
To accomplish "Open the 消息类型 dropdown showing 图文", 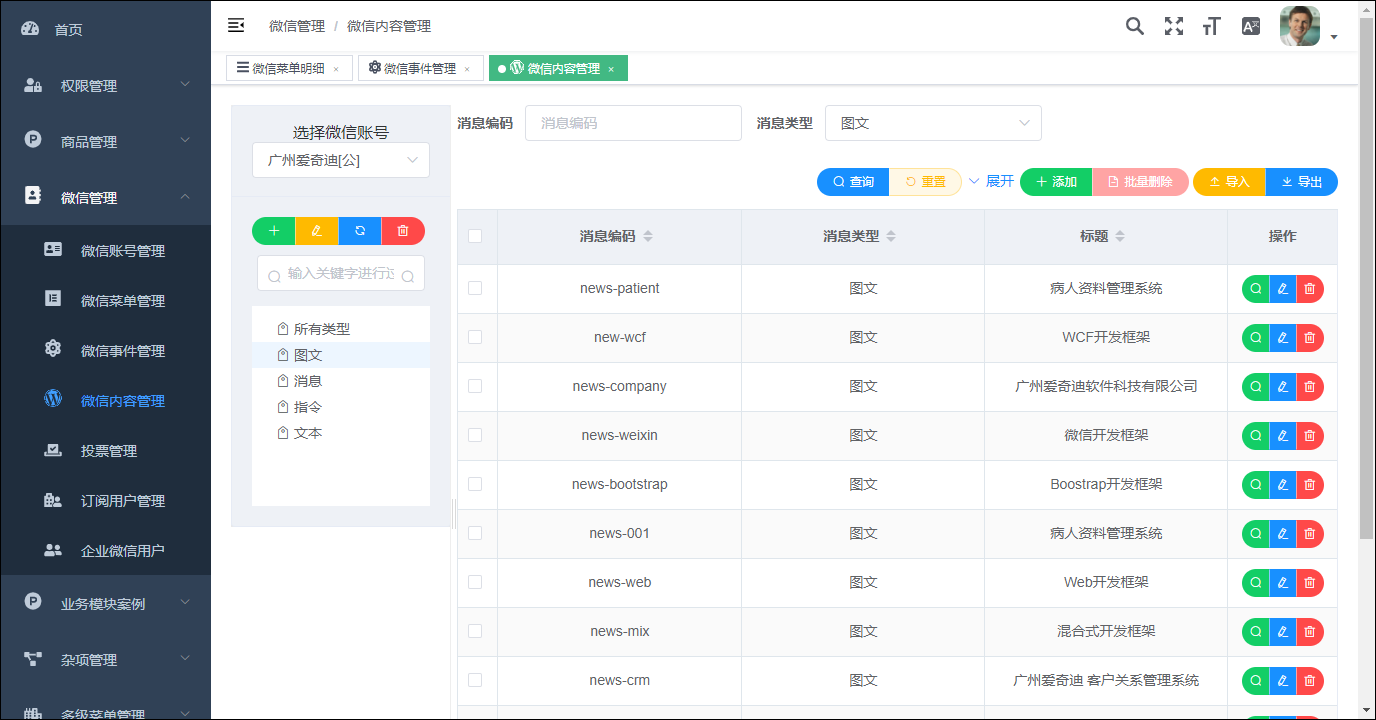I will [933, 123].
